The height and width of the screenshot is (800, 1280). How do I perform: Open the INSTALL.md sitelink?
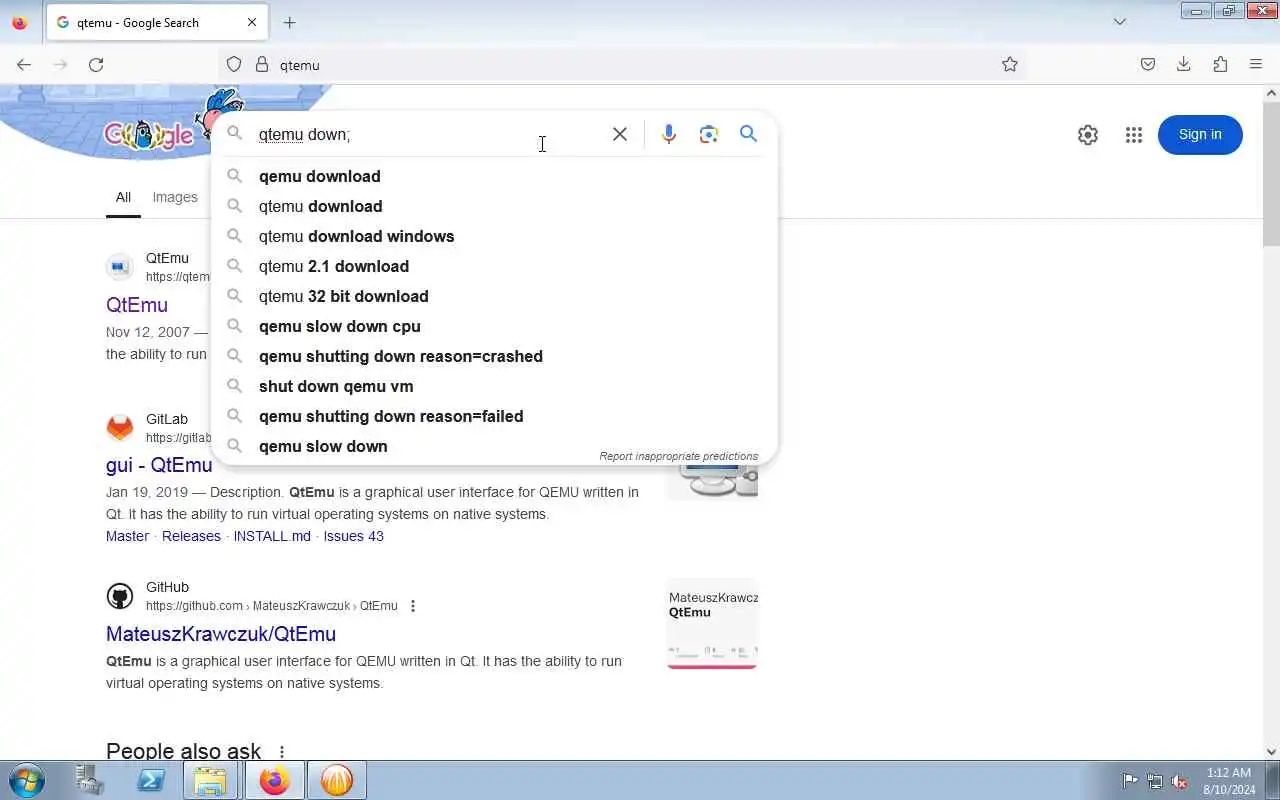tap(272, 536)
